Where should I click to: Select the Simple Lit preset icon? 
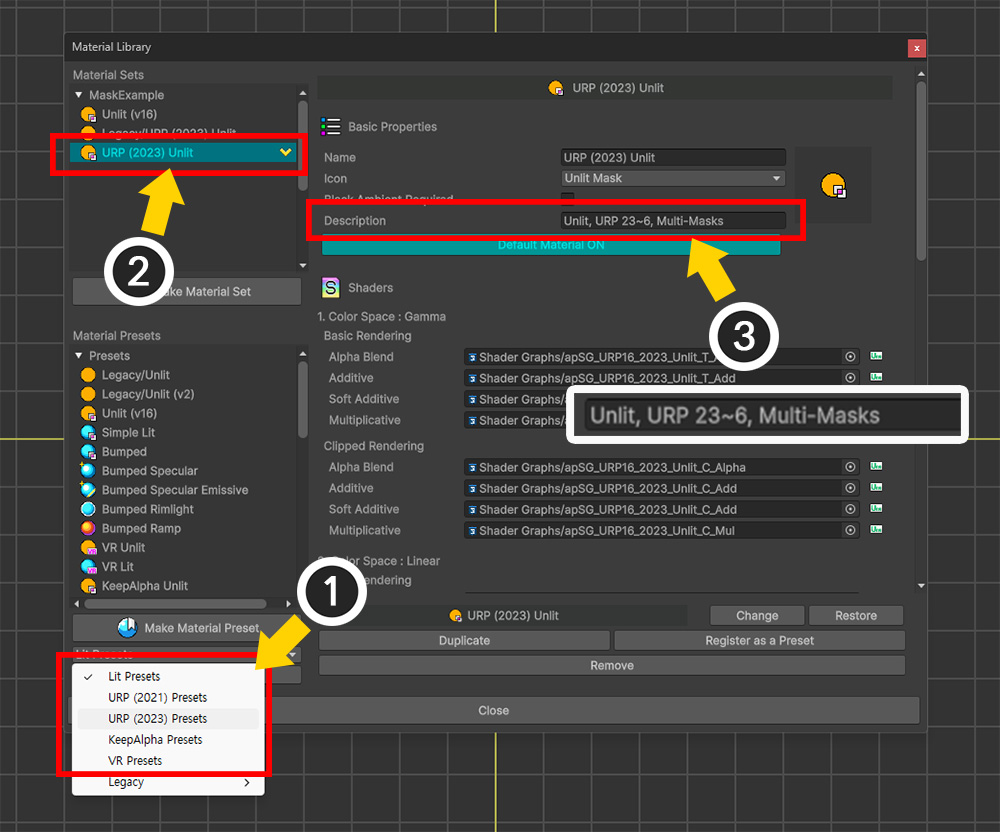coord(88,433)
